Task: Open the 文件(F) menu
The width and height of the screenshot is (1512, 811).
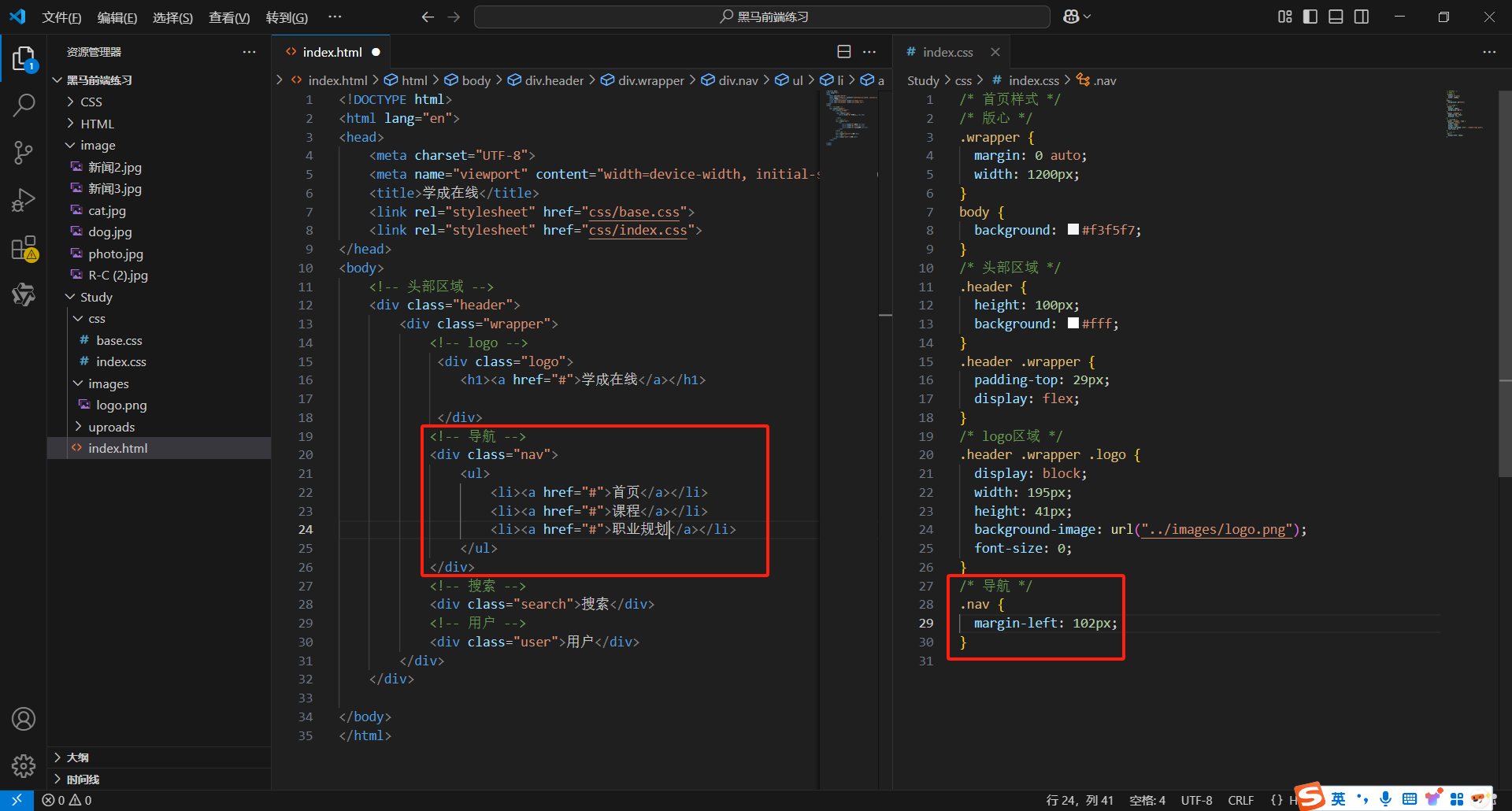Action: [61, 17]
